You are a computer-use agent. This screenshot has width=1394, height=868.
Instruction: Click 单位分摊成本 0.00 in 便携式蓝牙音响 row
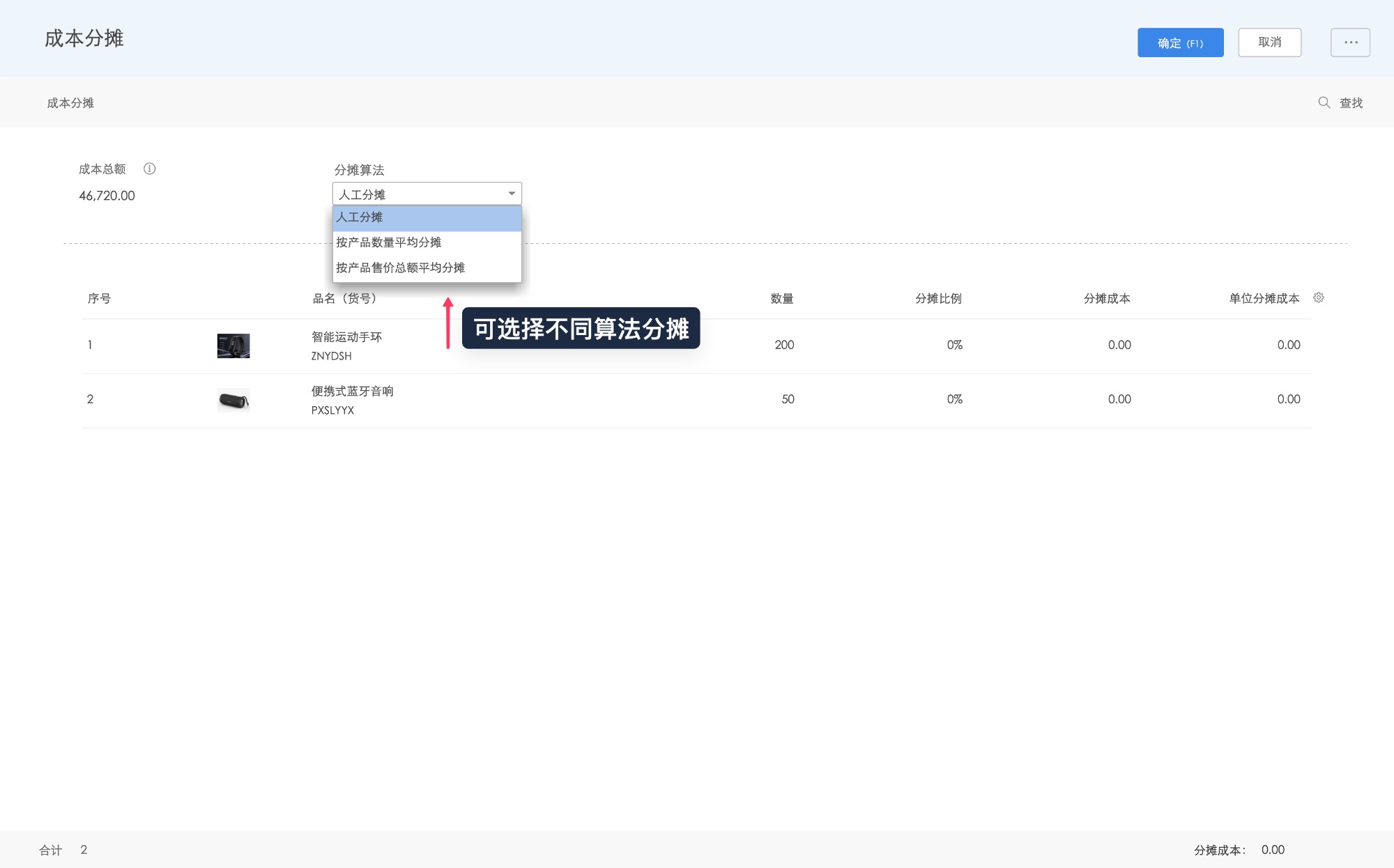[1289, 399]
